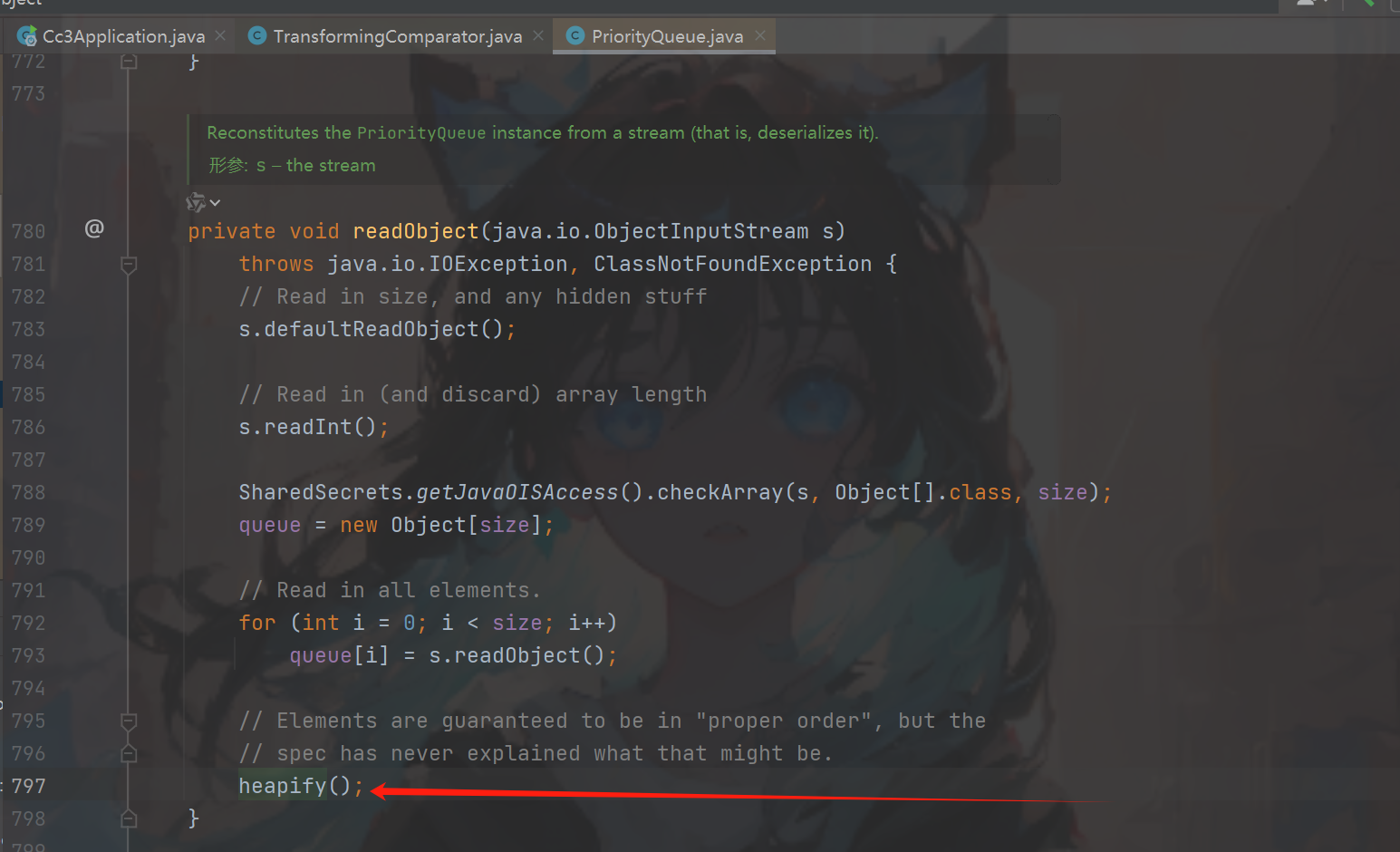Click the TransformingComparator class file icon

(257, 35)
